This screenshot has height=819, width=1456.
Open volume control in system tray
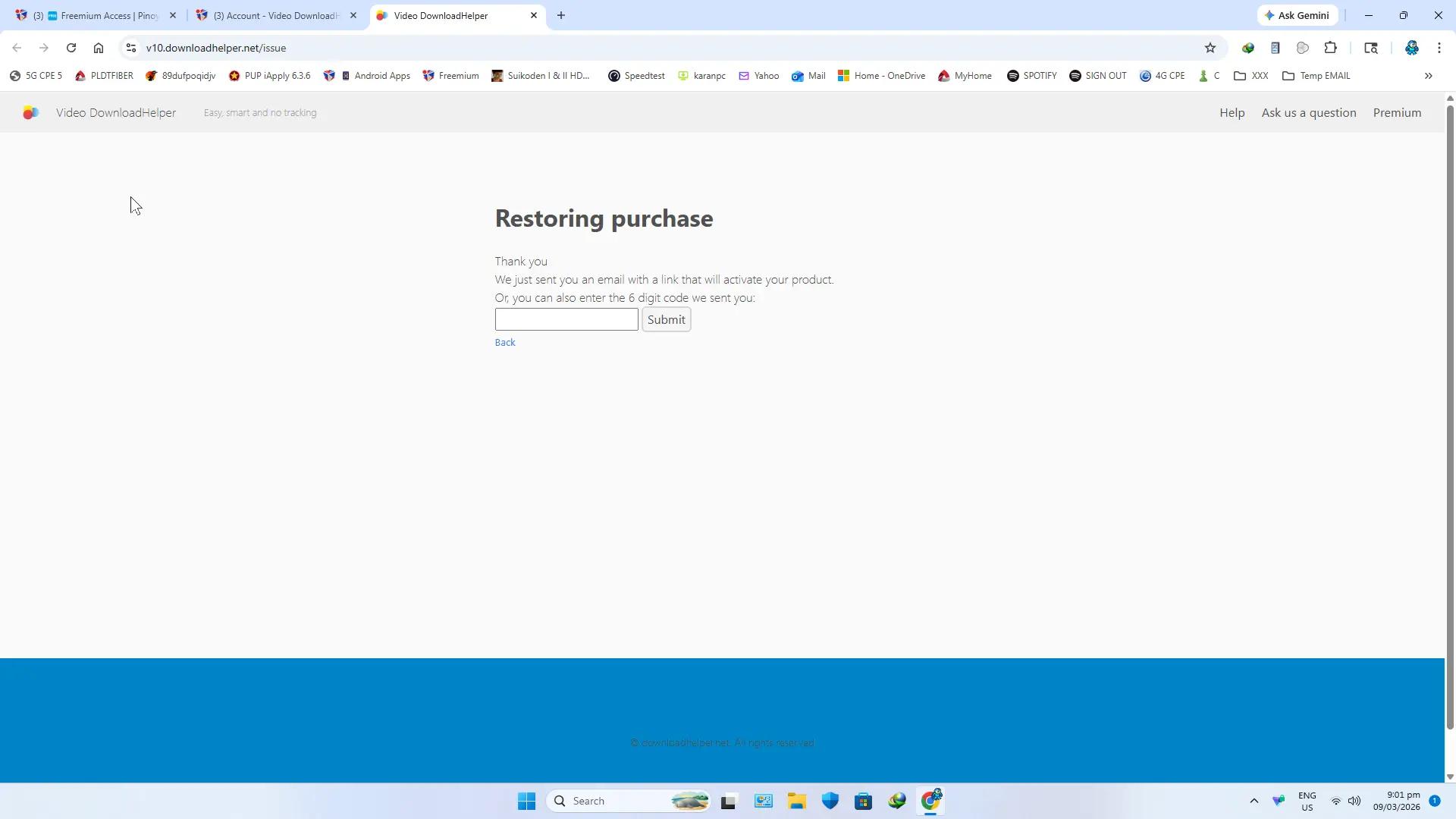pyautogui.click(x=1354, y=801)
